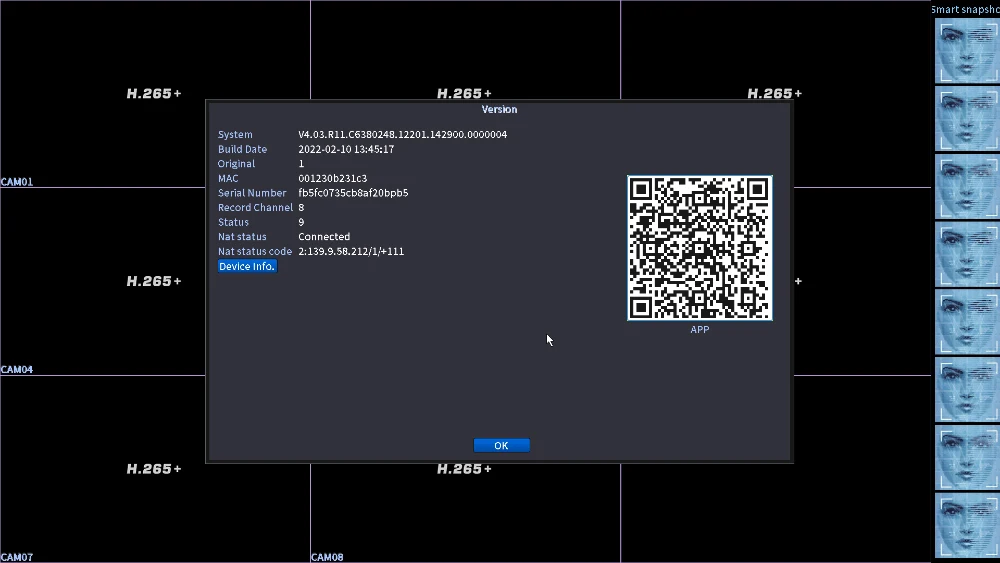Open the sixth smart snapshot face thumbnail
1000x563 pixels.
[x=967, y=390]
